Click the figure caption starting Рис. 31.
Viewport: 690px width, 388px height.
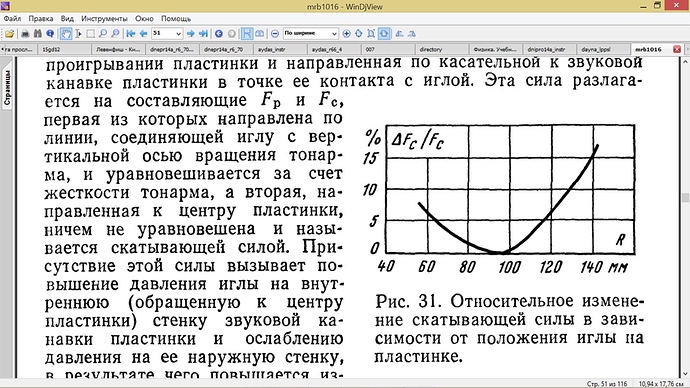pyautogui.click(x=509, y=329)
